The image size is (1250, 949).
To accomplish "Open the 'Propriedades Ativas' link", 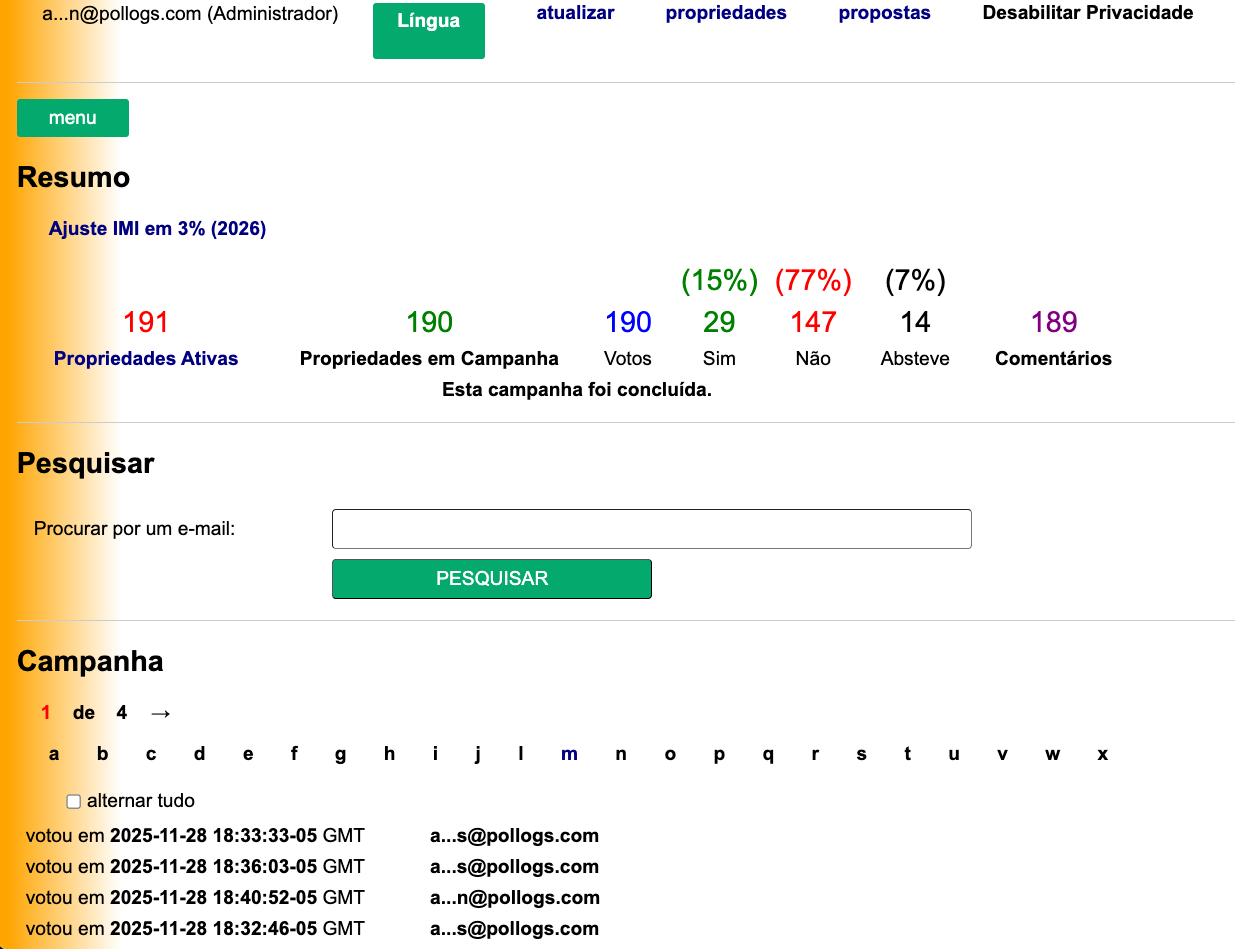I will (146, 359).
